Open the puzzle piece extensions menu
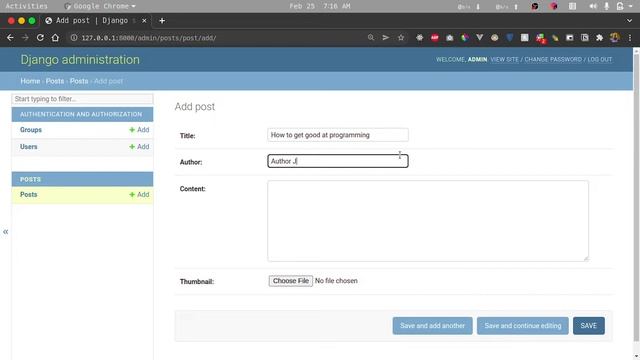640x360 pixels. pos(600,38)
